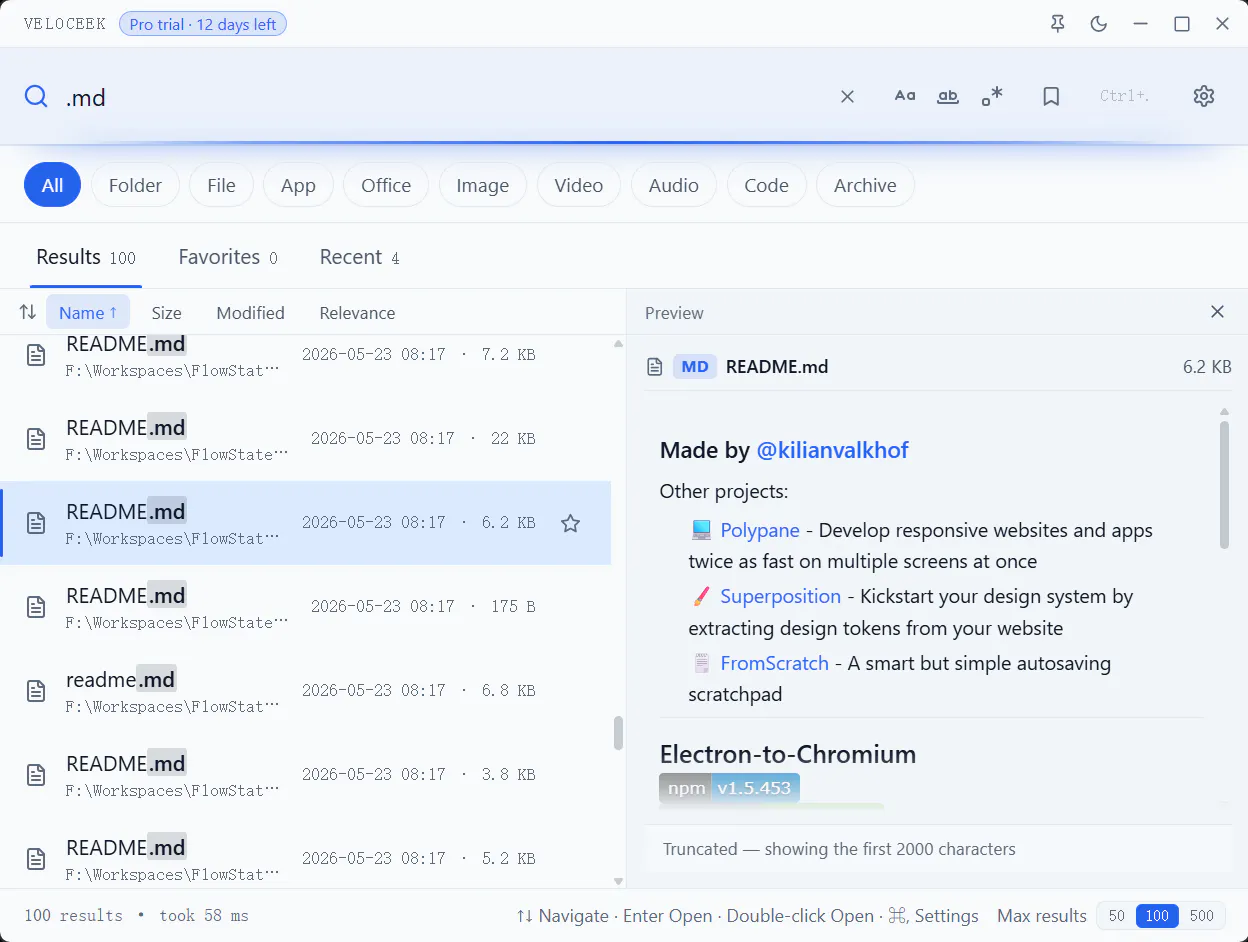Switch to dark mode with moon icon
The height and width of the screenshot is (942, 1248).
click(x=1099, y=24)
